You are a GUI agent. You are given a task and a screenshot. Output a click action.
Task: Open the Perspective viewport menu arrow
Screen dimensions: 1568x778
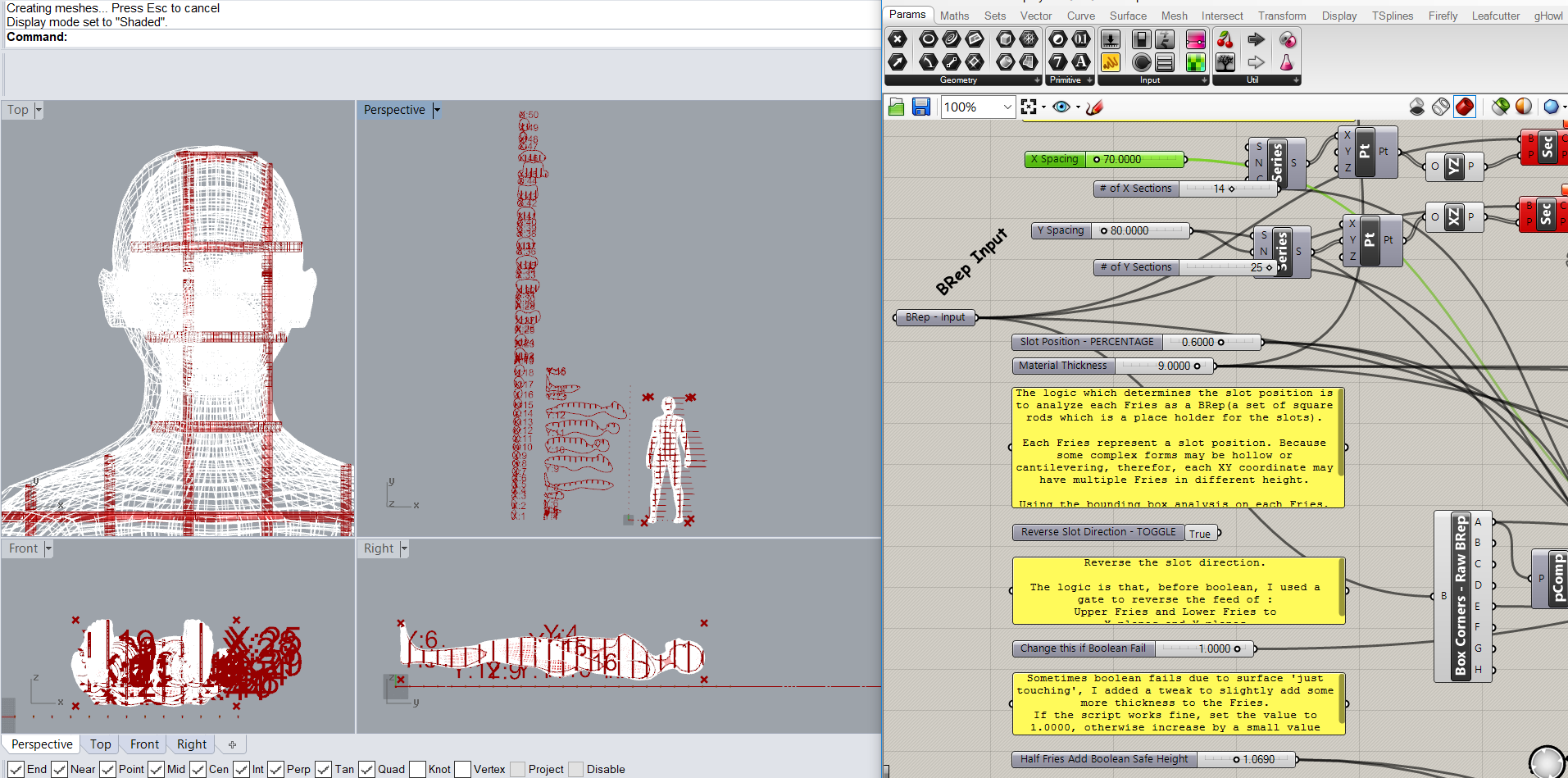click(x=437, y=110)
